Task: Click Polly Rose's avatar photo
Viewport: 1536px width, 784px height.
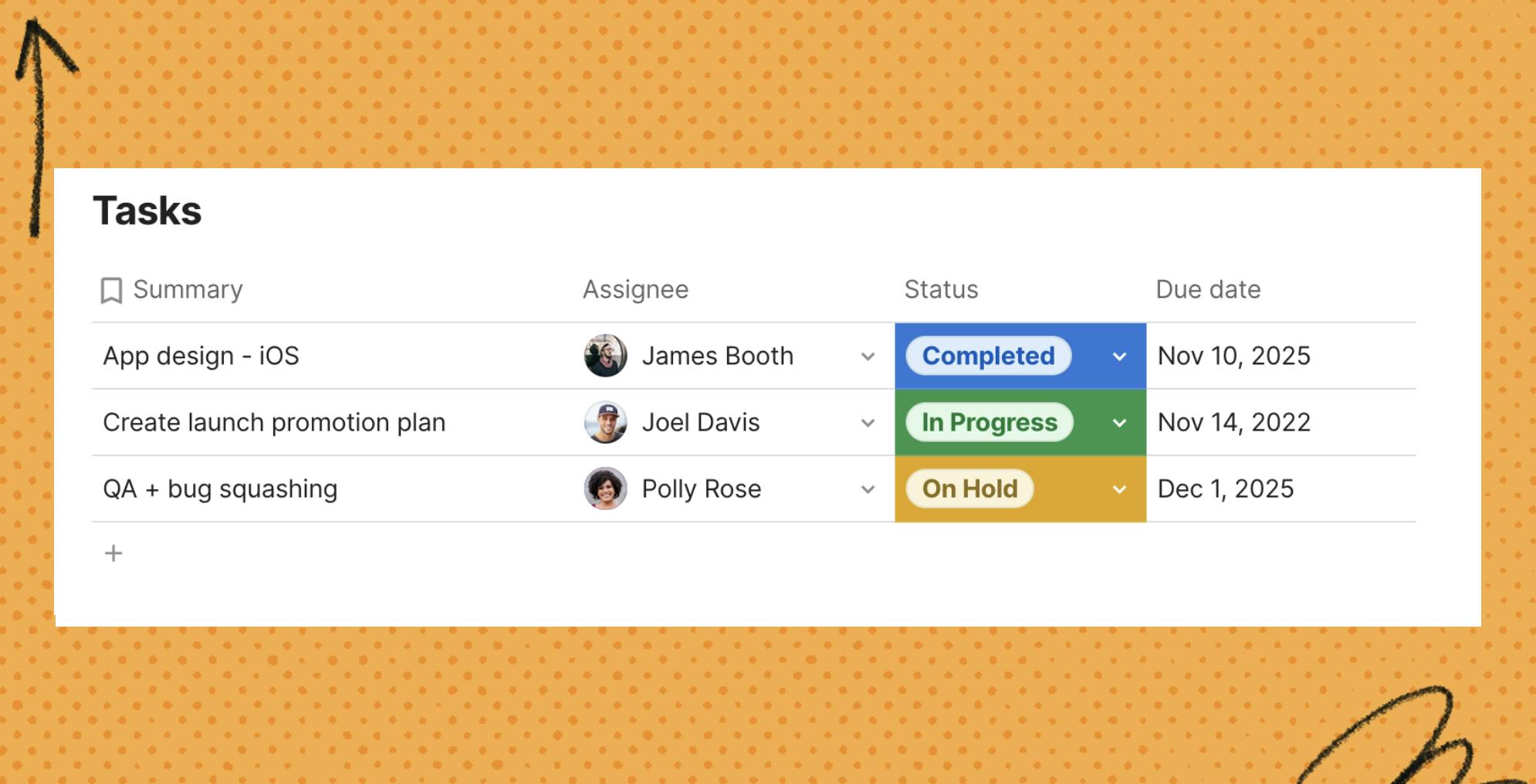Action: point(605,488)
